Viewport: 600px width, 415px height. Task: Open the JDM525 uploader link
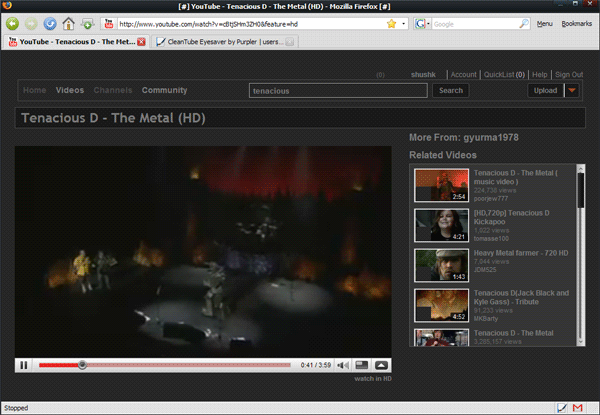click(x=485, y=270)
